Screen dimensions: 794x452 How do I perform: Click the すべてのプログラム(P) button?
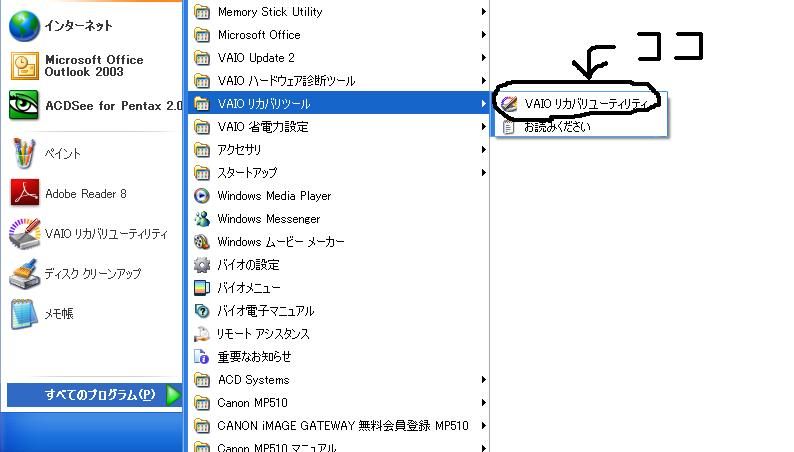tap(94, 395)
